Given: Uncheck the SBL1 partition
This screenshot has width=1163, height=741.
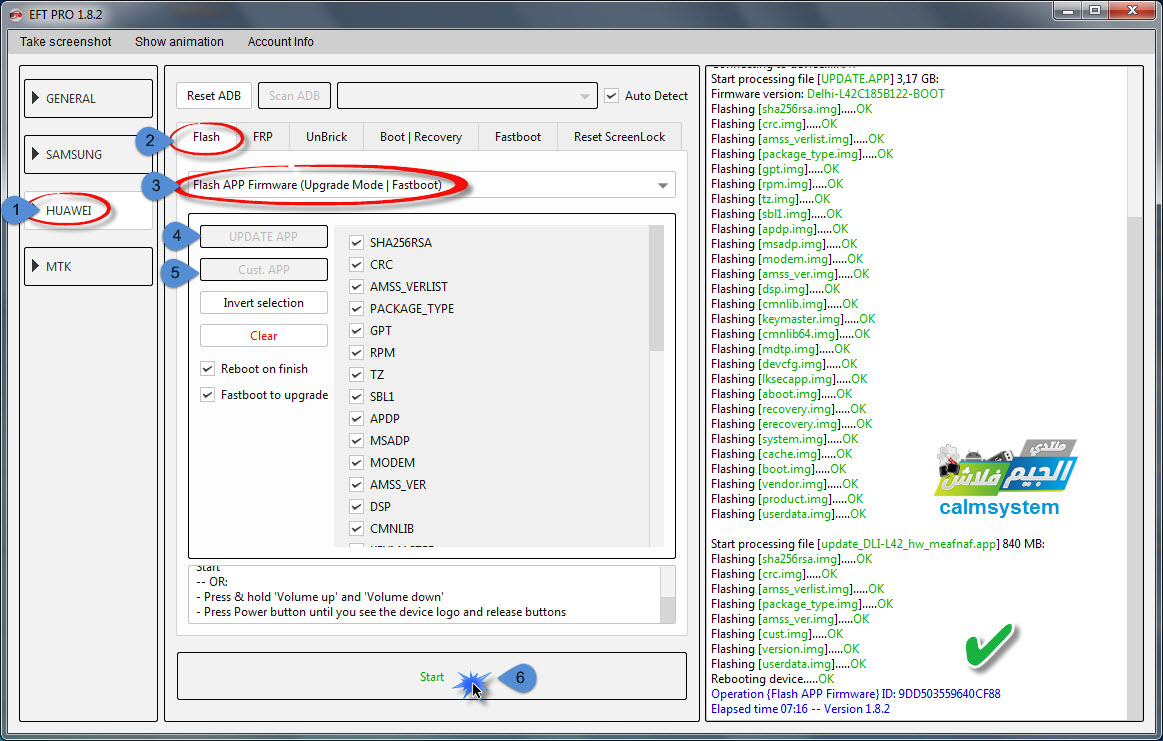Looking at the screenshot, I should point(356,396).
